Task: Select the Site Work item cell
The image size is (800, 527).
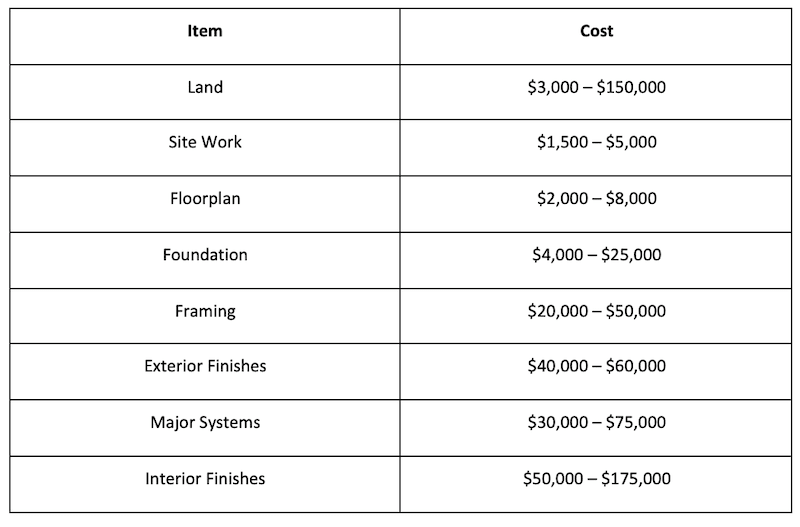Action: pos(205,142)
